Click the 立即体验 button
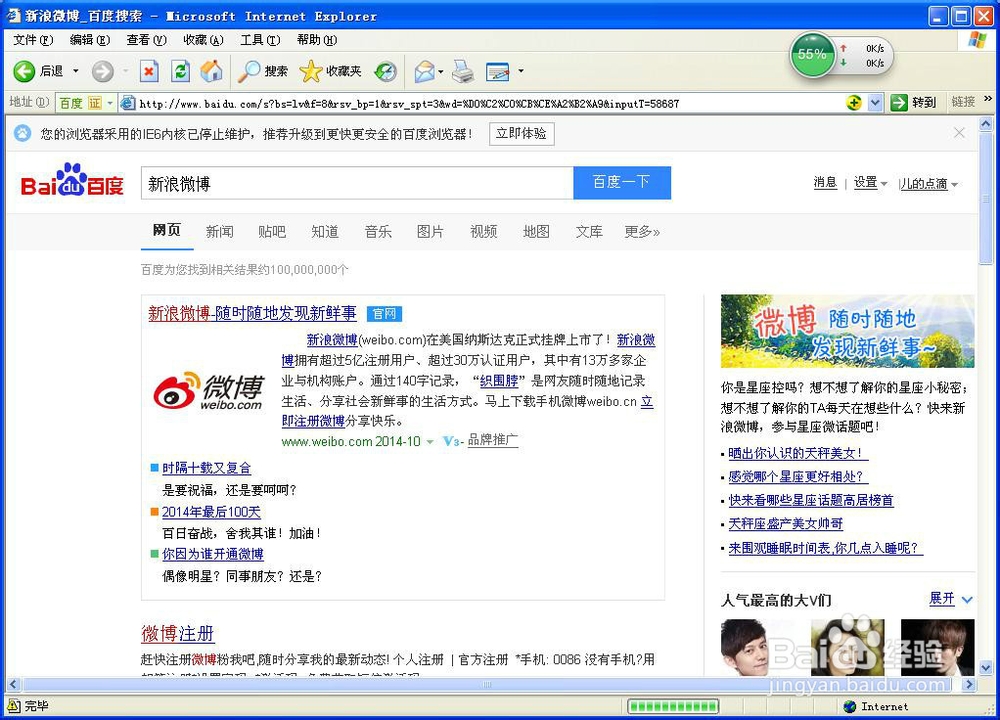This screenshot has width=1000, height=720. [x=522, y=133]
